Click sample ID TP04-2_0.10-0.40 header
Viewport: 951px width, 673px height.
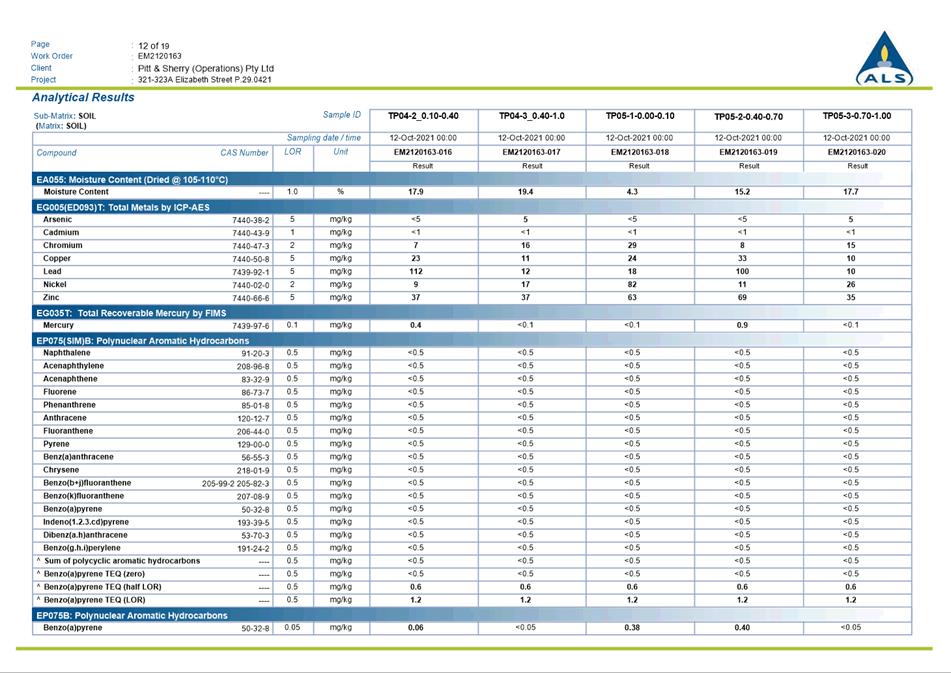point(423,116)
